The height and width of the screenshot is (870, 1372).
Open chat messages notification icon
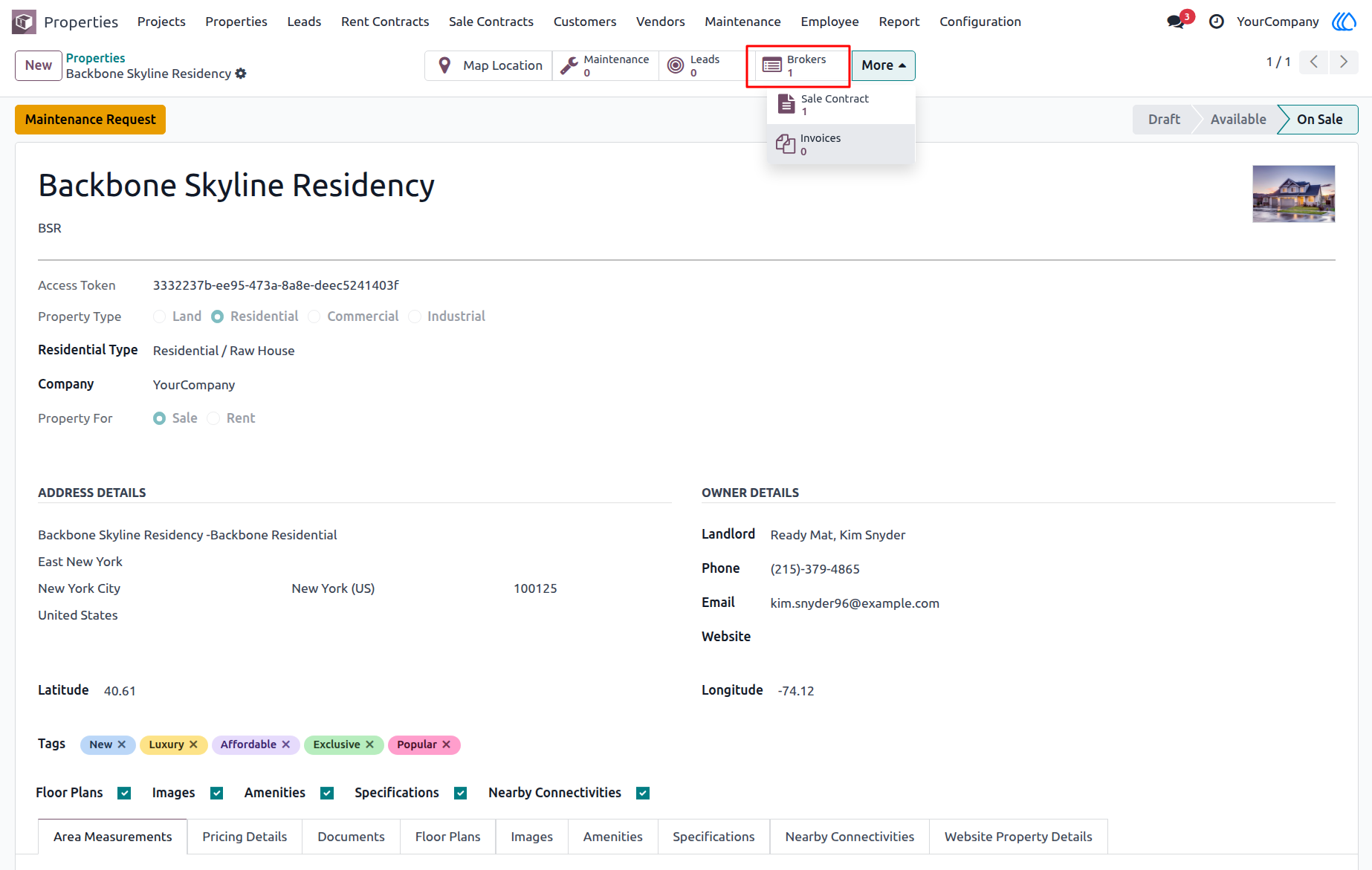coord(1176,22)
